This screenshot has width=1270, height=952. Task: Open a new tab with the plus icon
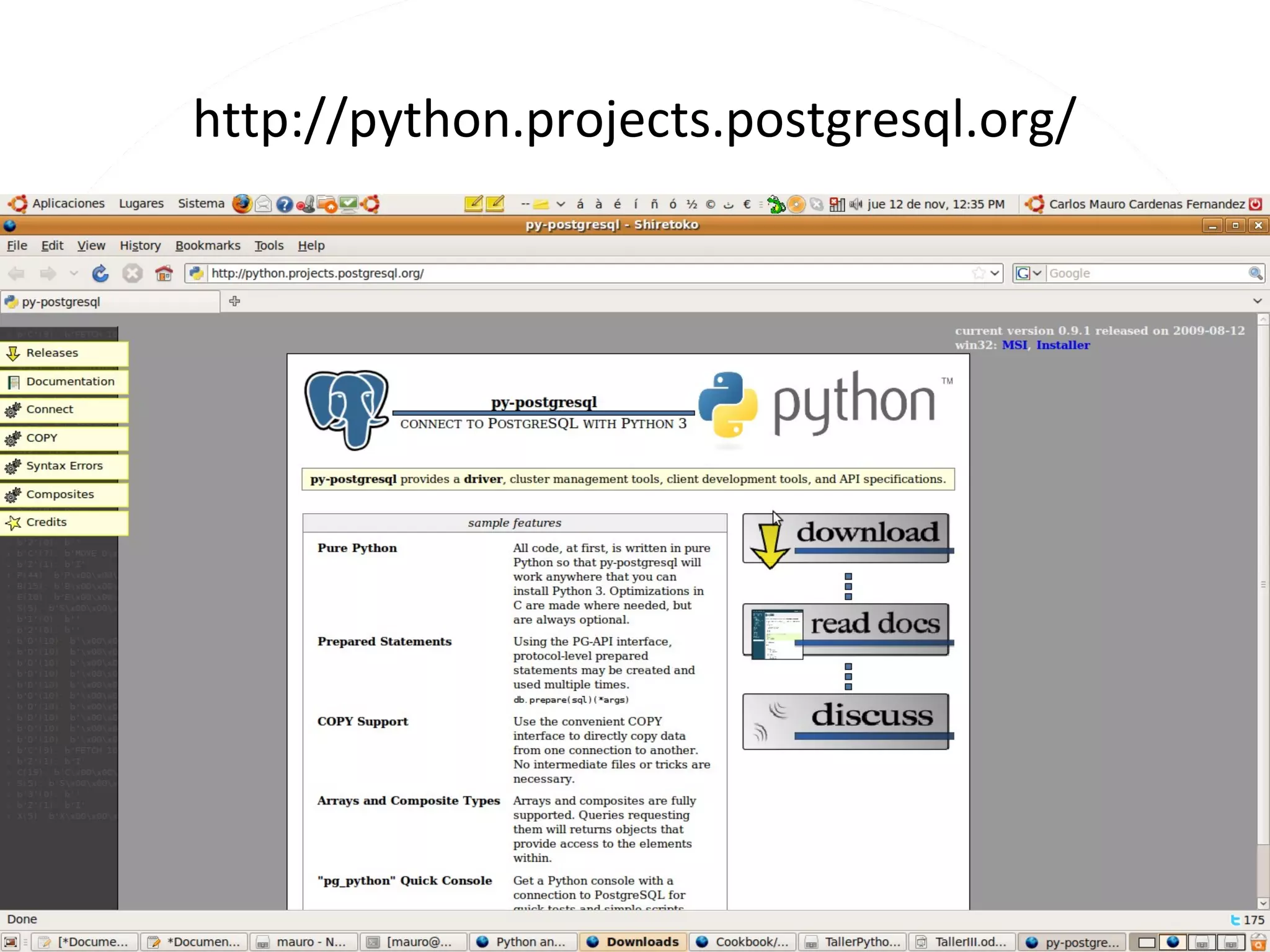pos(234,301)
